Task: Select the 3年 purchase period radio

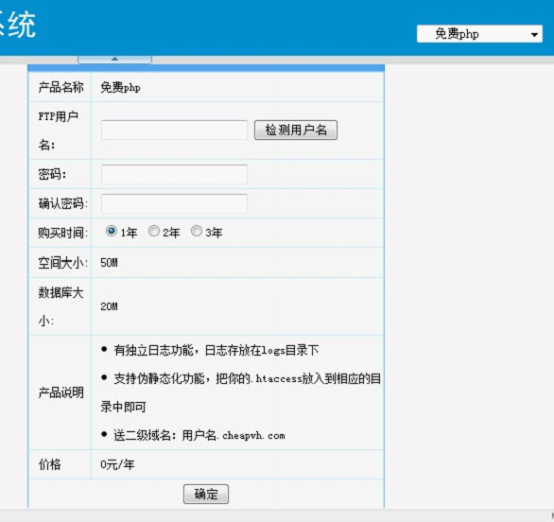Action: (x=196, y=231)
